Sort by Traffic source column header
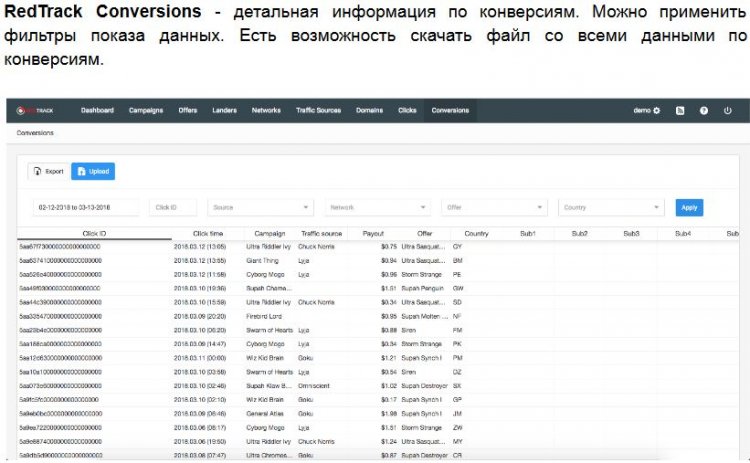The height and width of the screenshot is (463, 750). pyautogui.click(x=321, y=233)
